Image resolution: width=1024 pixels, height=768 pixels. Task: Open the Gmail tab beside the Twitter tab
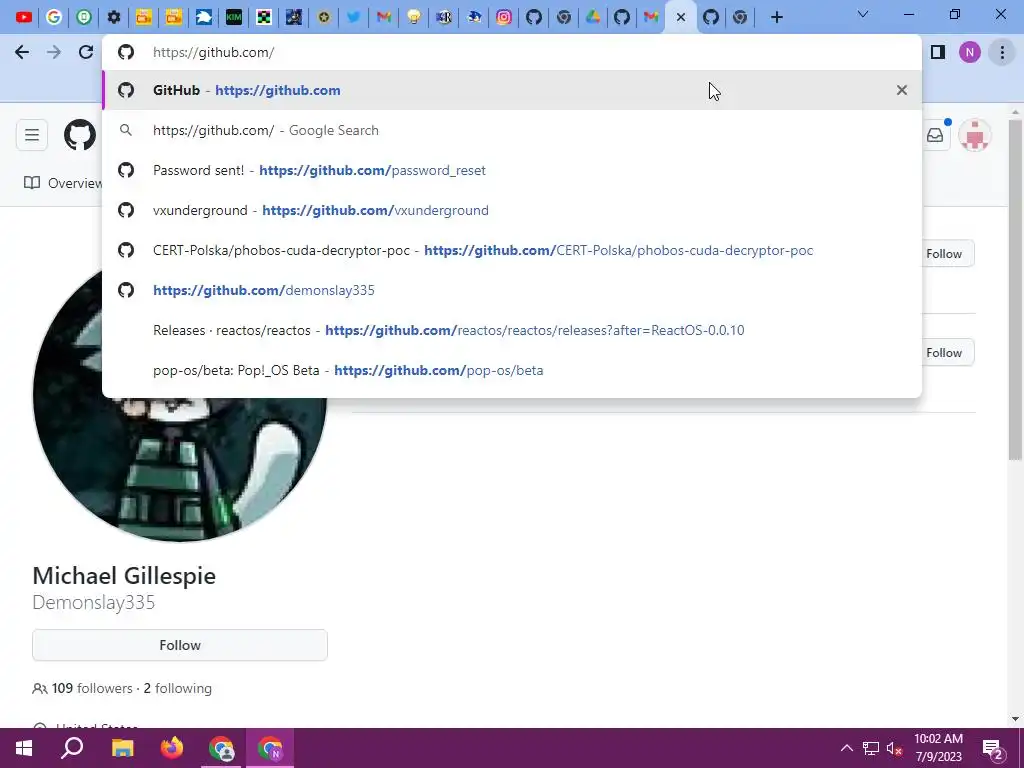pos(383,17)
